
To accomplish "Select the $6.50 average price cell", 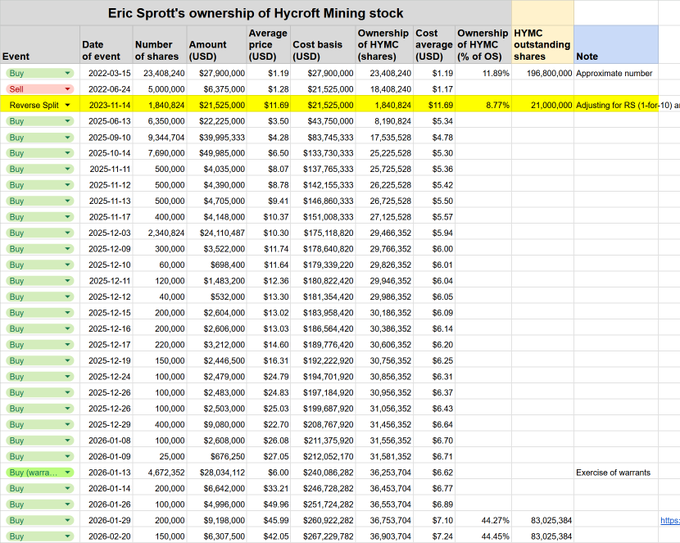I will (268, 153).
